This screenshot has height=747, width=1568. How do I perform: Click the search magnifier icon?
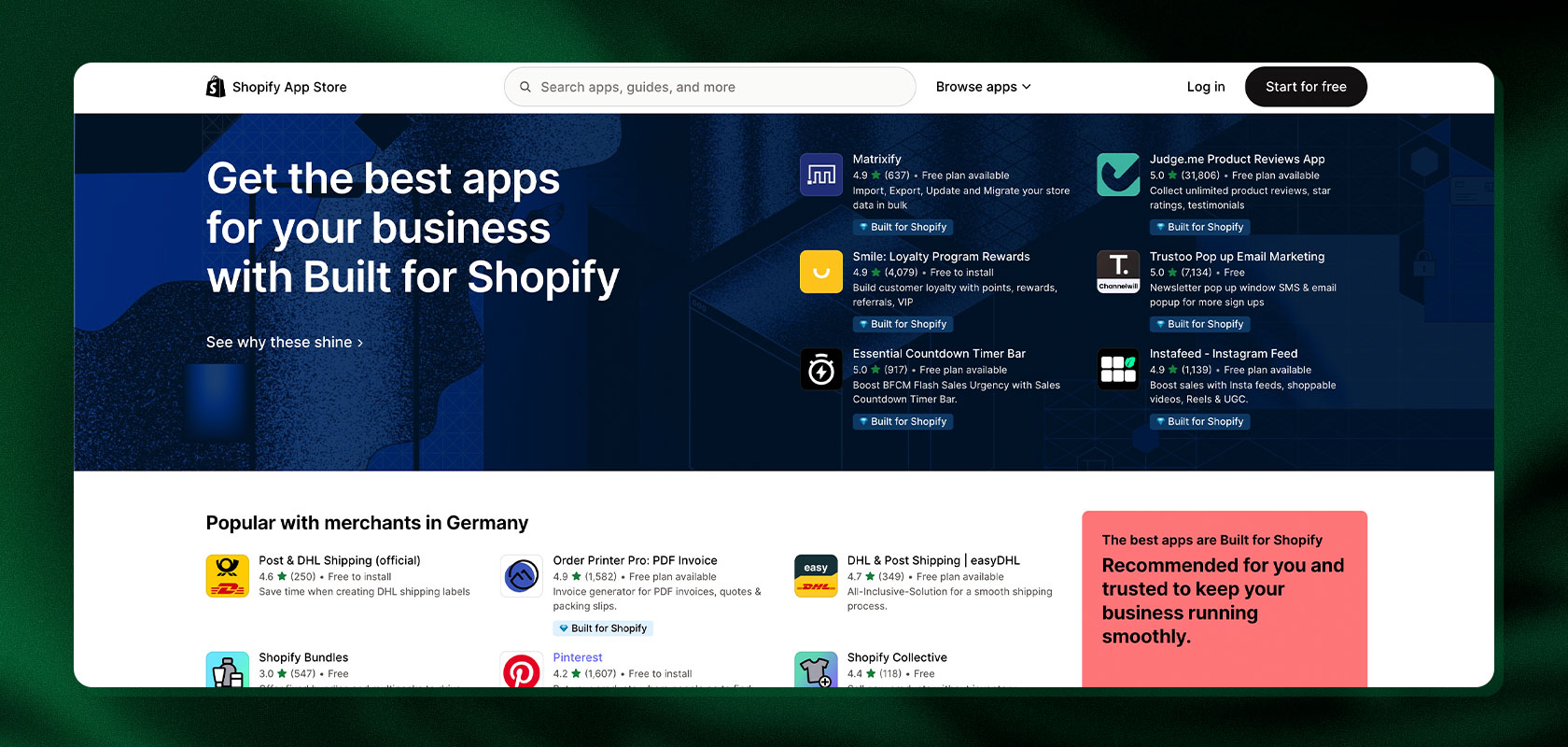click(525, 87)
